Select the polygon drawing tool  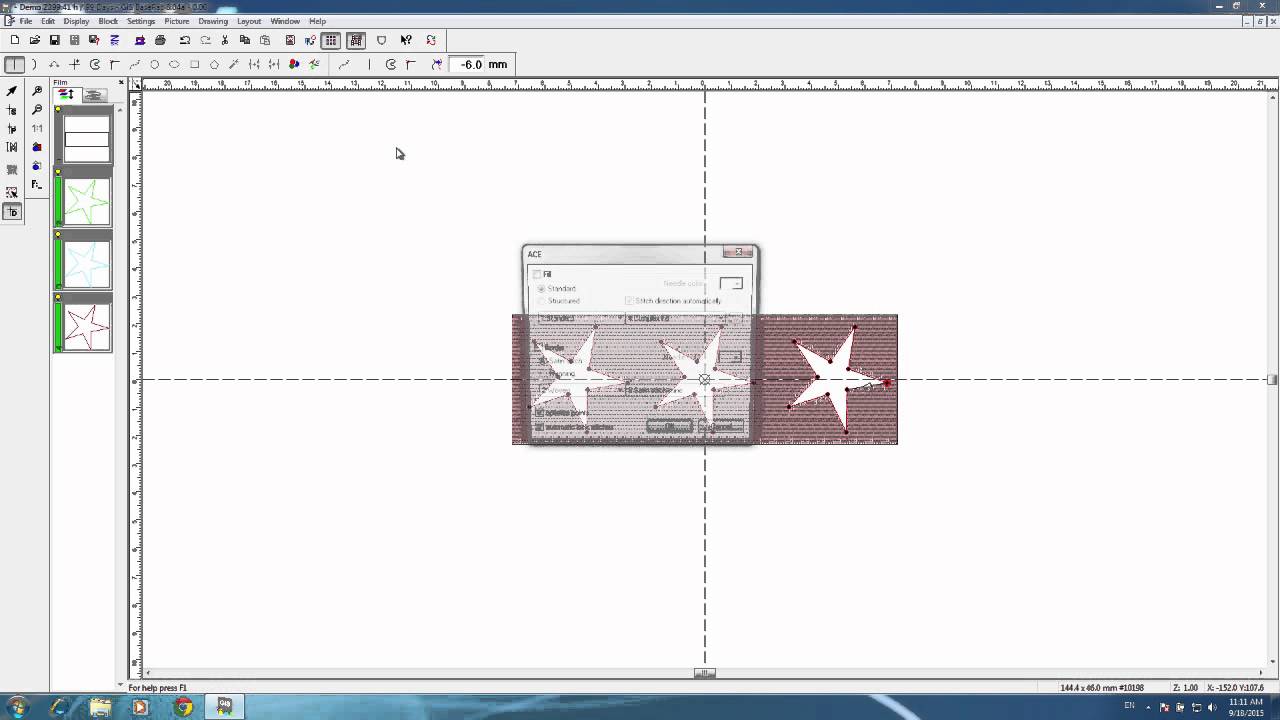tap(214, 64)
